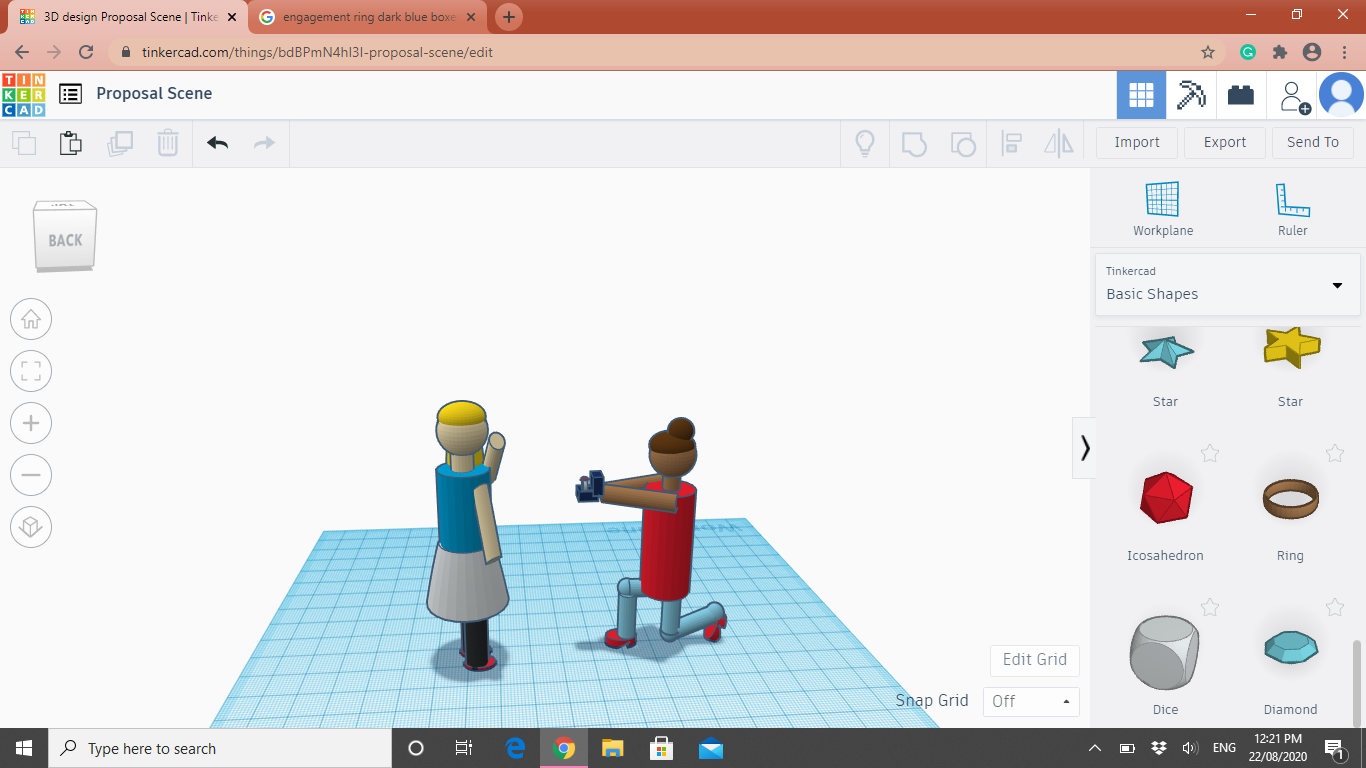Click the Duplicate and repeat icon
1366x768 pixels.
tap(120, 143)
